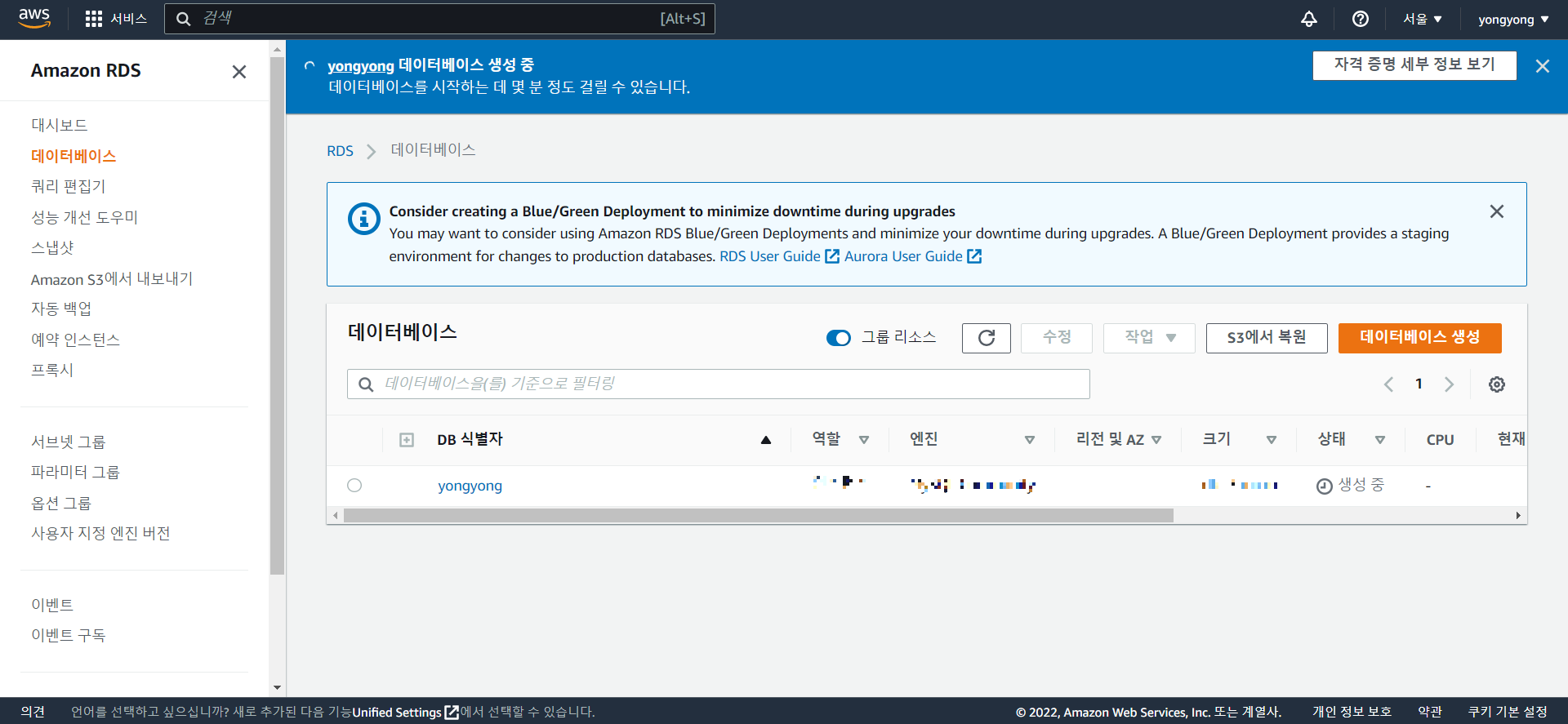
Task: Open 성능 개선 도우미 in sidebar
Action: (x=85, y=217)
